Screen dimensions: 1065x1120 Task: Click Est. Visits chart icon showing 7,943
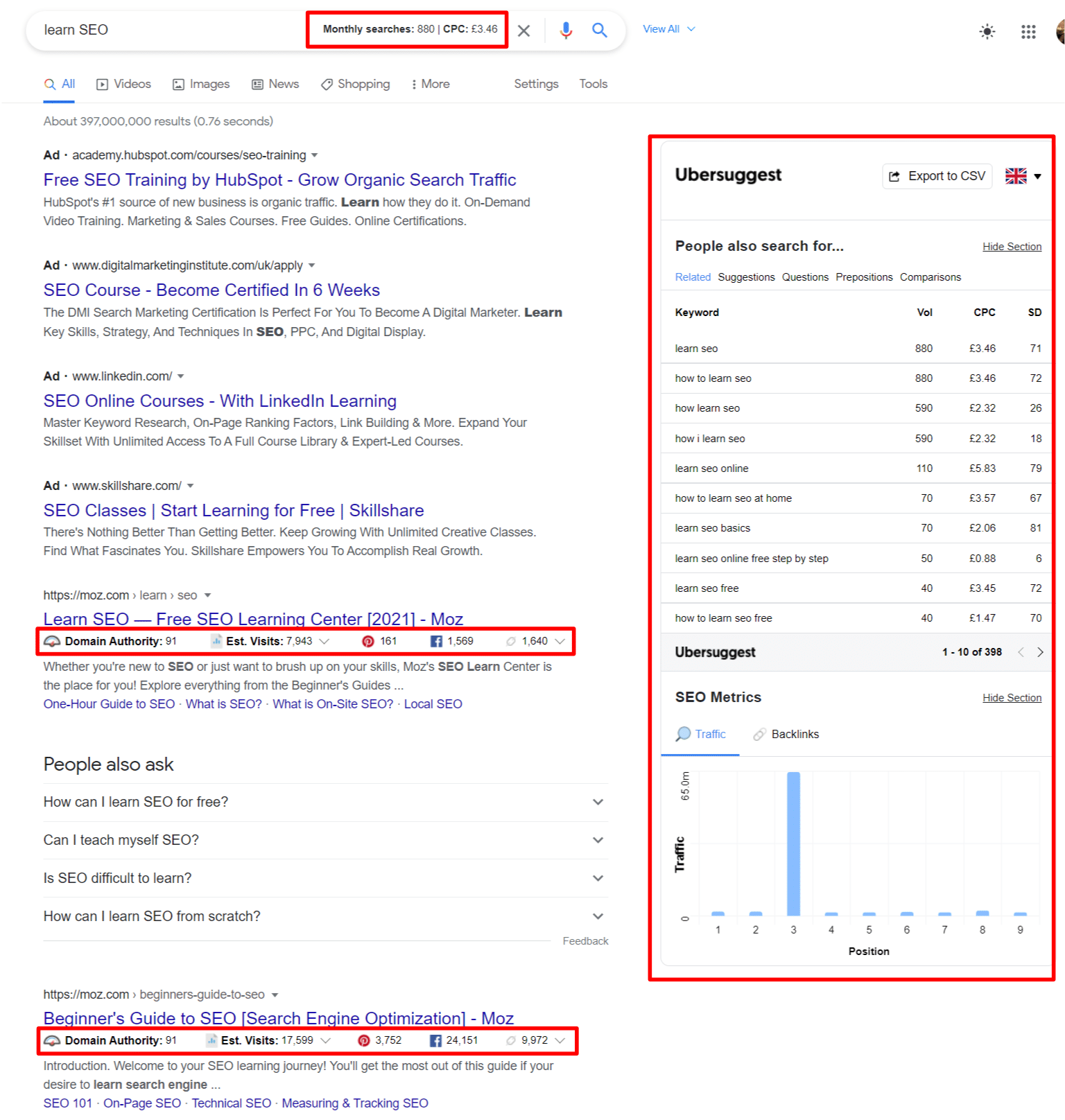pyautogui.click(x=216, y=642)
